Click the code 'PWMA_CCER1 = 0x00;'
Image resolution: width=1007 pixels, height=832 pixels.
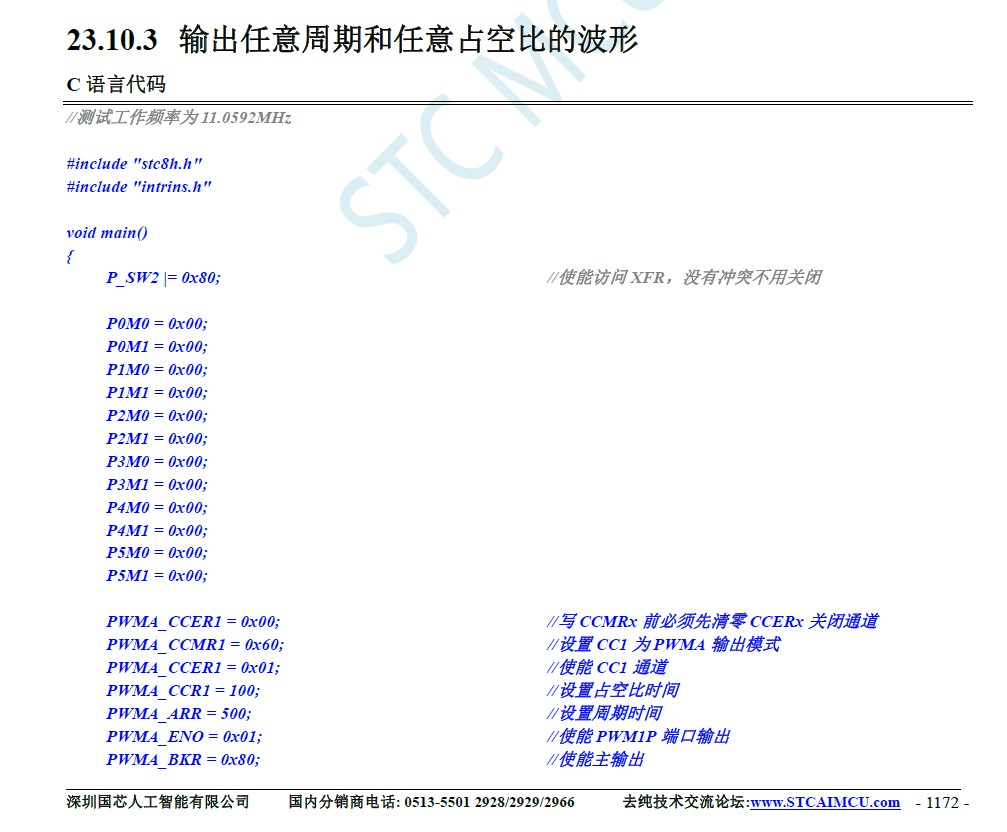click(x=193, y=622)
